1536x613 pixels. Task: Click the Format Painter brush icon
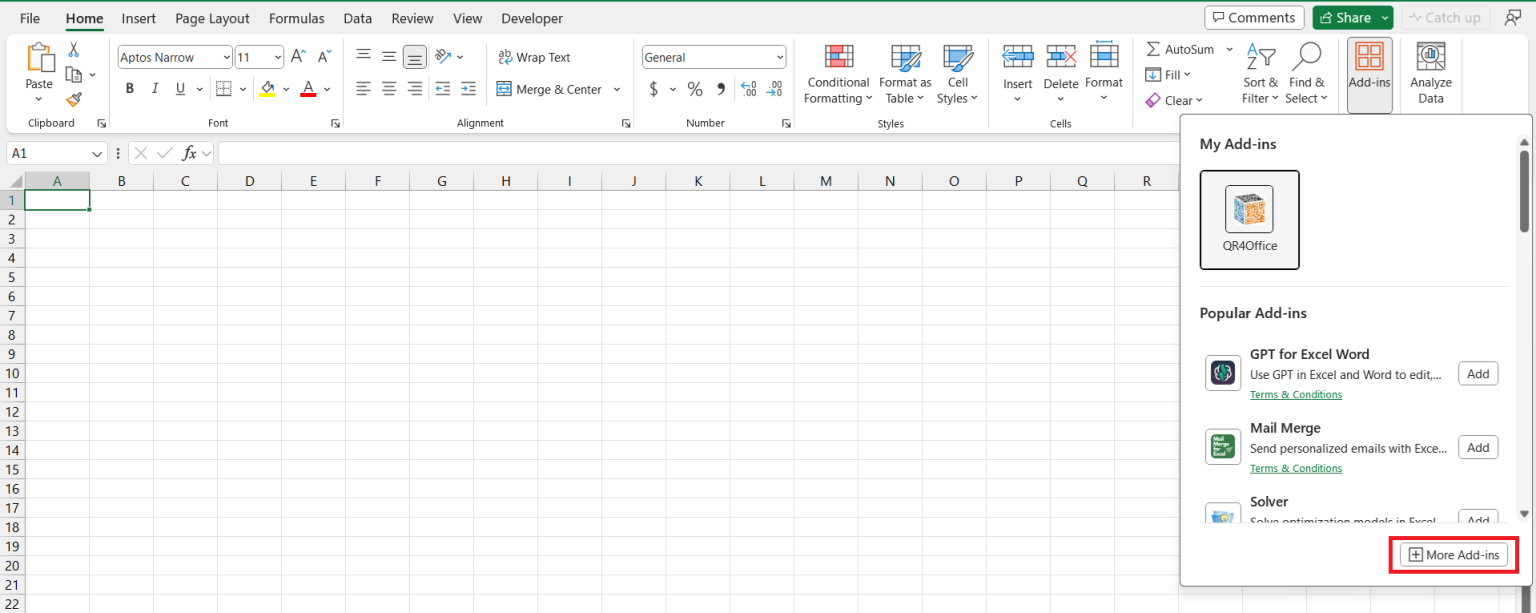click(x=74, y=99)
